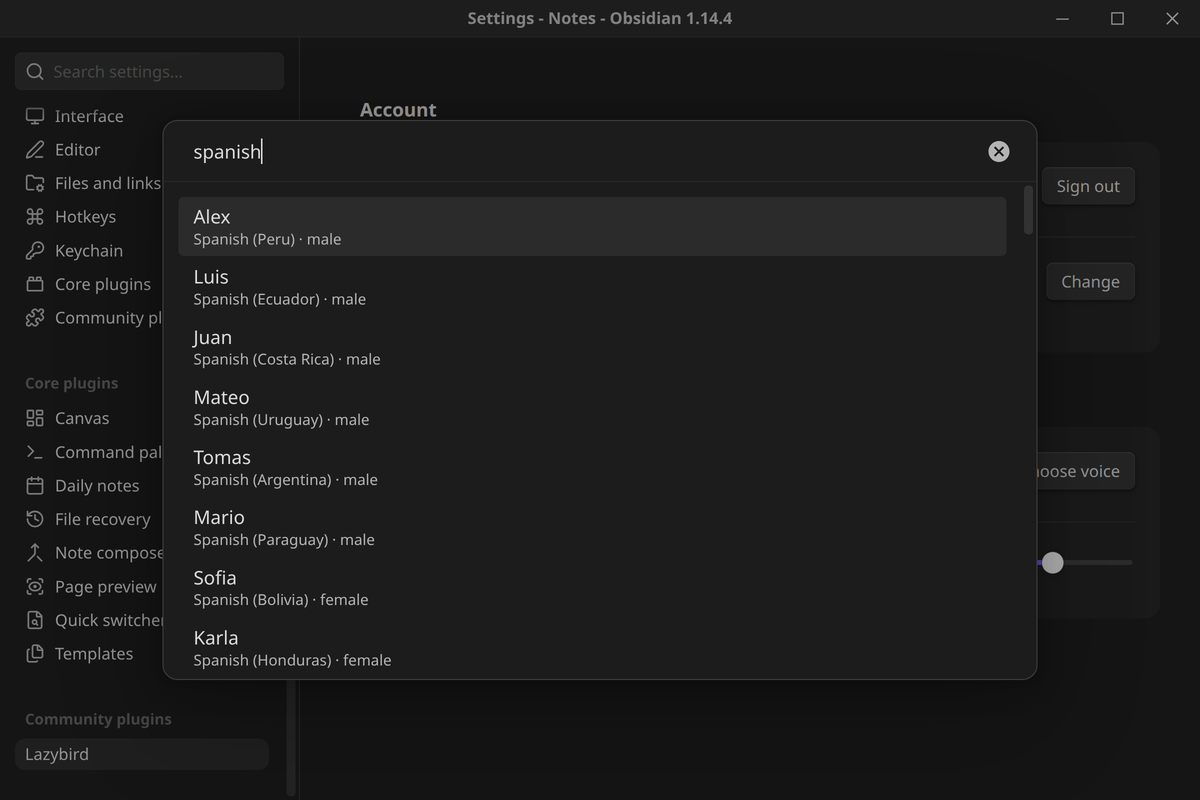Image resolution: width=1200 pixels, height=800 pixels.
Task: Click the Choose voice button
Action: [1085, 471]
